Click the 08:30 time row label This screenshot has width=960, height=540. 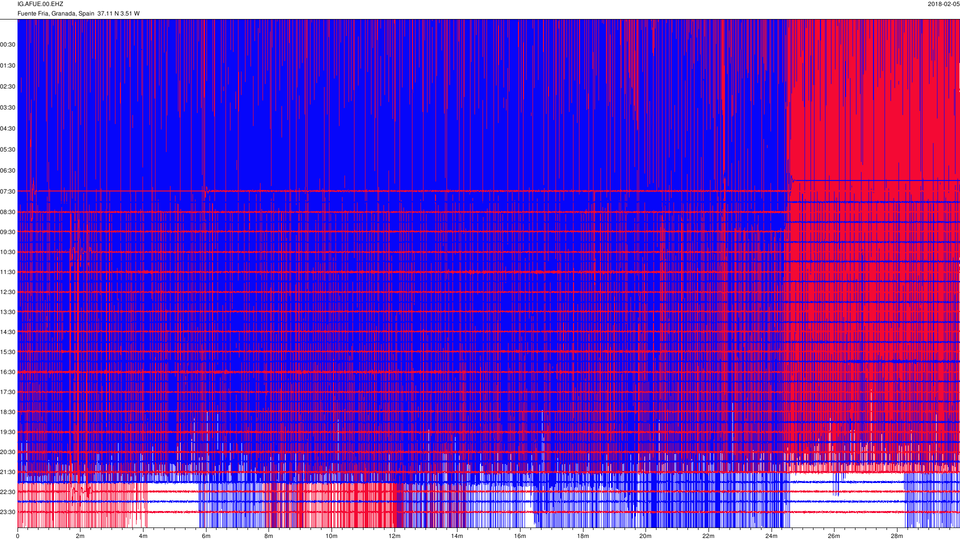tap(8, 212)
